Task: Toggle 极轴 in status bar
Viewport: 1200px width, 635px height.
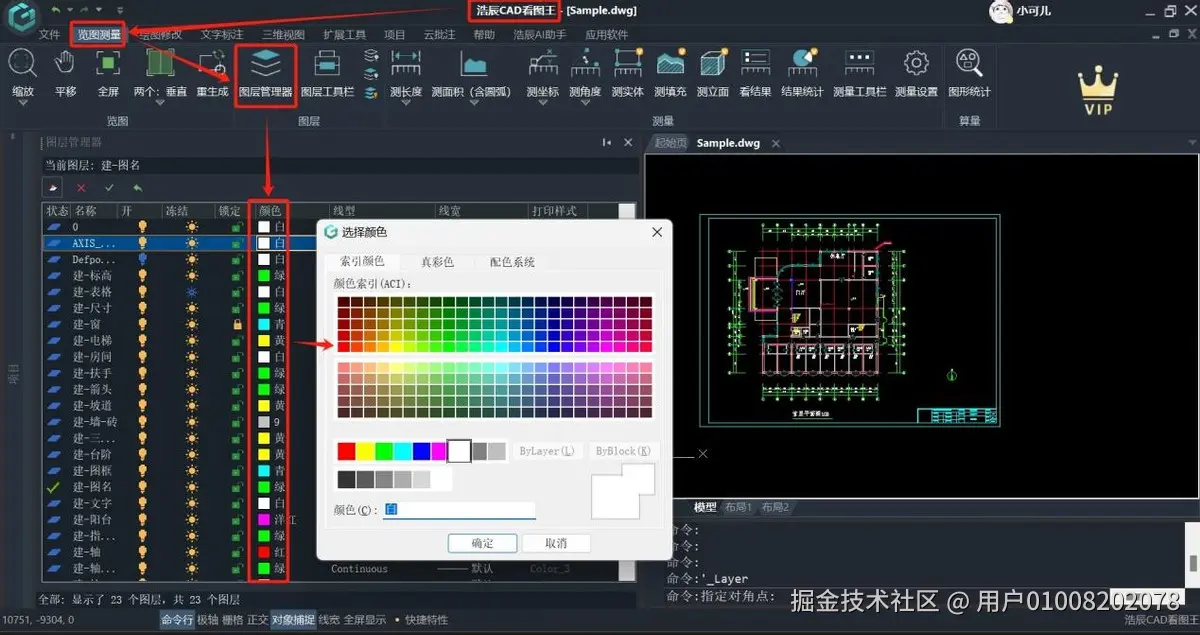Action: click(207, 620)
